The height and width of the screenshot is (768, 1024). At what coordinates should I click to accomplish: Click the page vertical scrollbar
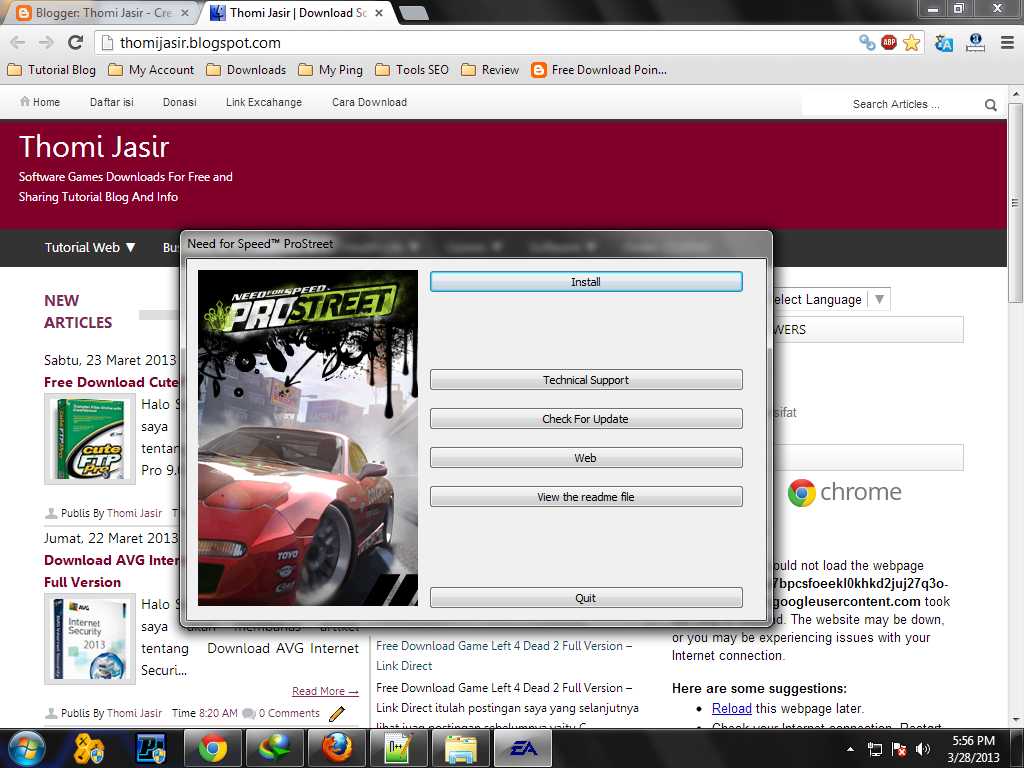point(1015,202)
